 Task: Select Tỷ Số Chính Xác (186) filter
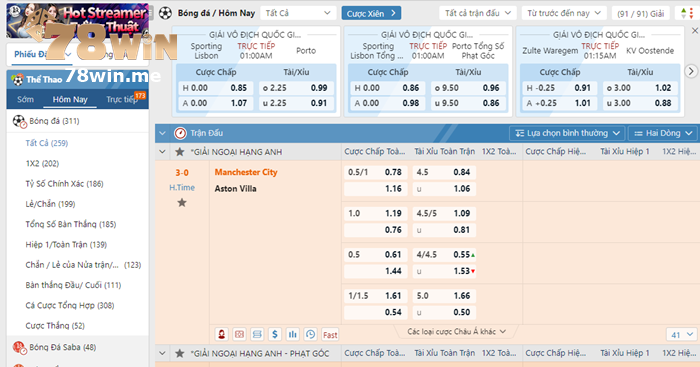[64, 184]
